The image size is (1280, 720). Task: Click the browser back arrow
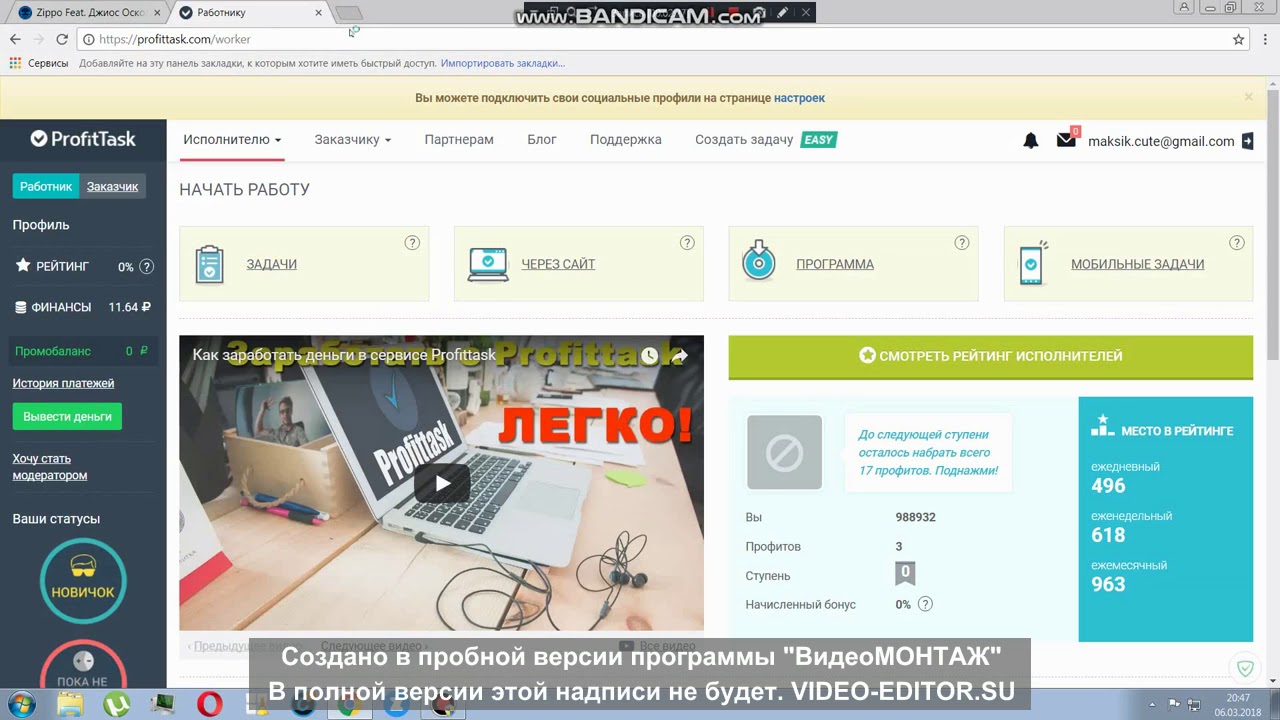(x=15, y=39)
